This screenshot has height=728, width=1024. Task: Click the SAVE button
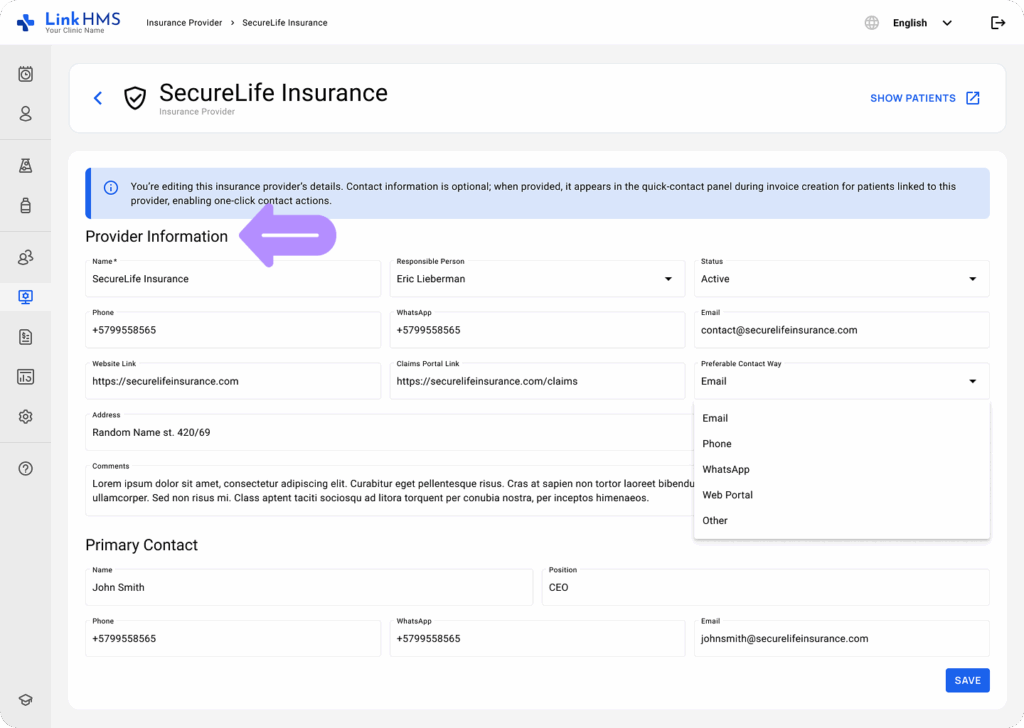(x=967, y=680)
